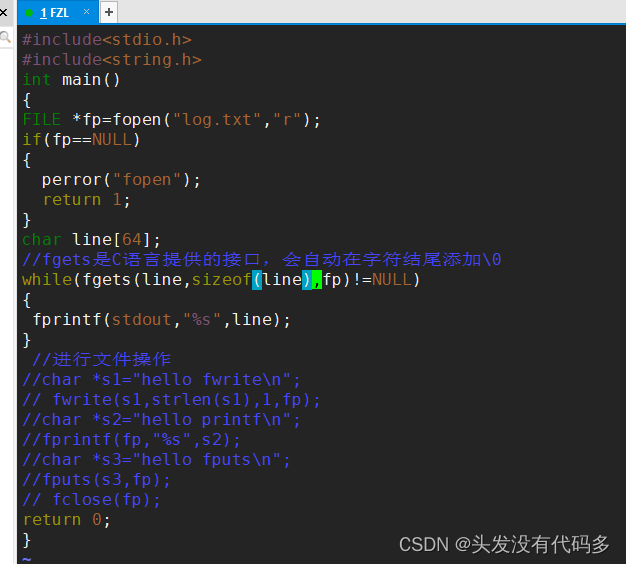Screen dimensions: 626x564
Task: Click the return 0; line
Action: coord(67,519)
